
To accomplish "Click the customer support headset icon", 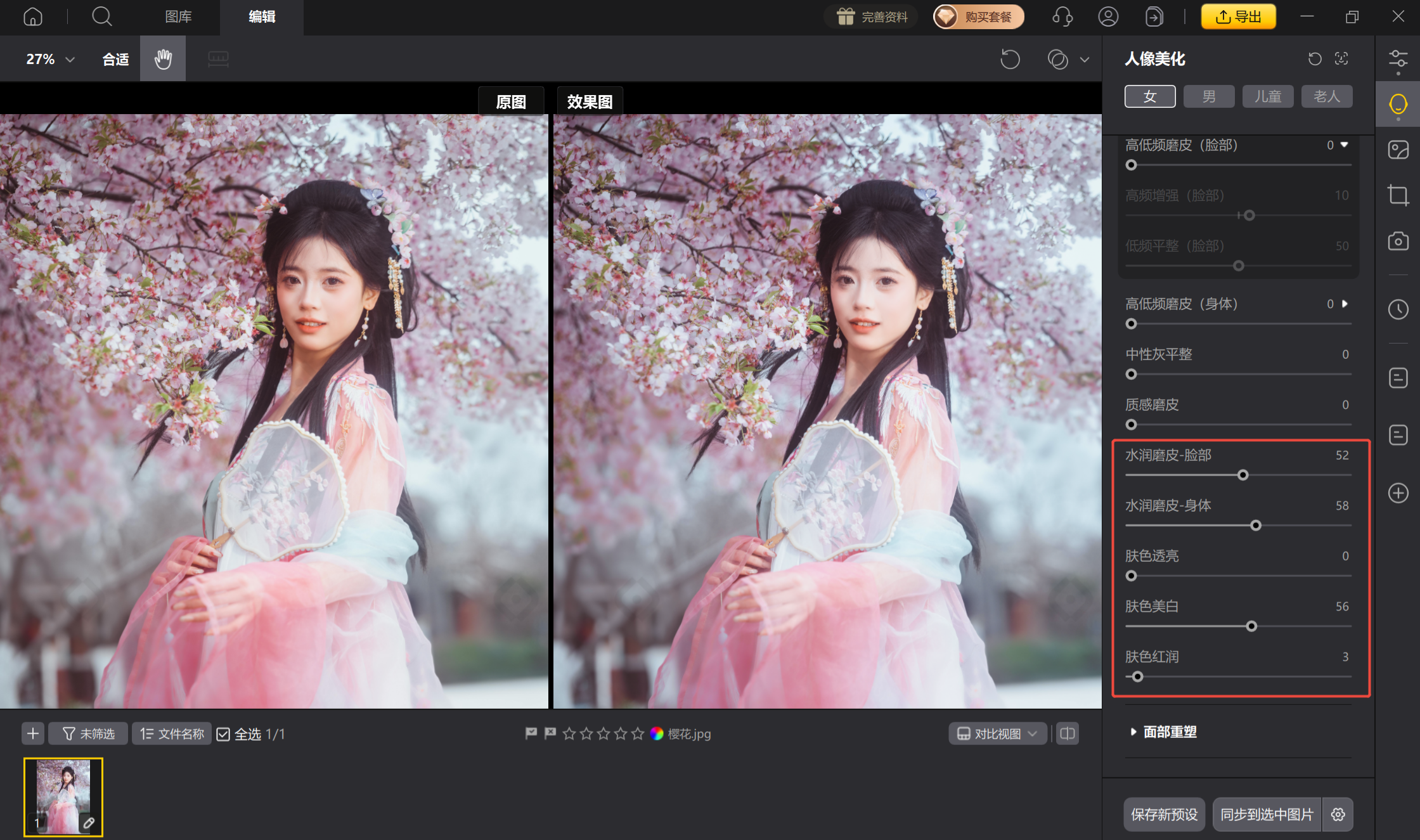I will (1062, 16).
